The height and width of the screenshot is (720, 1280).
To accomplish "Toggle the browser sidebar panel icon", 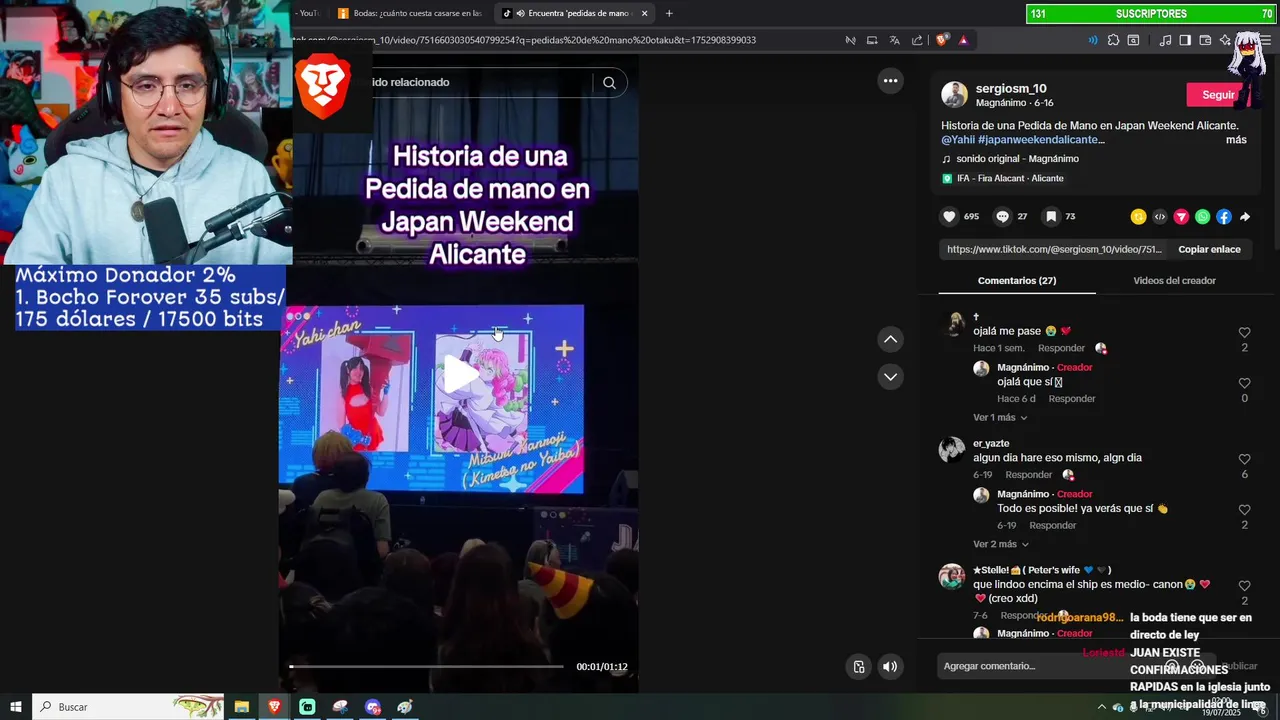I will coord(1185,40).
